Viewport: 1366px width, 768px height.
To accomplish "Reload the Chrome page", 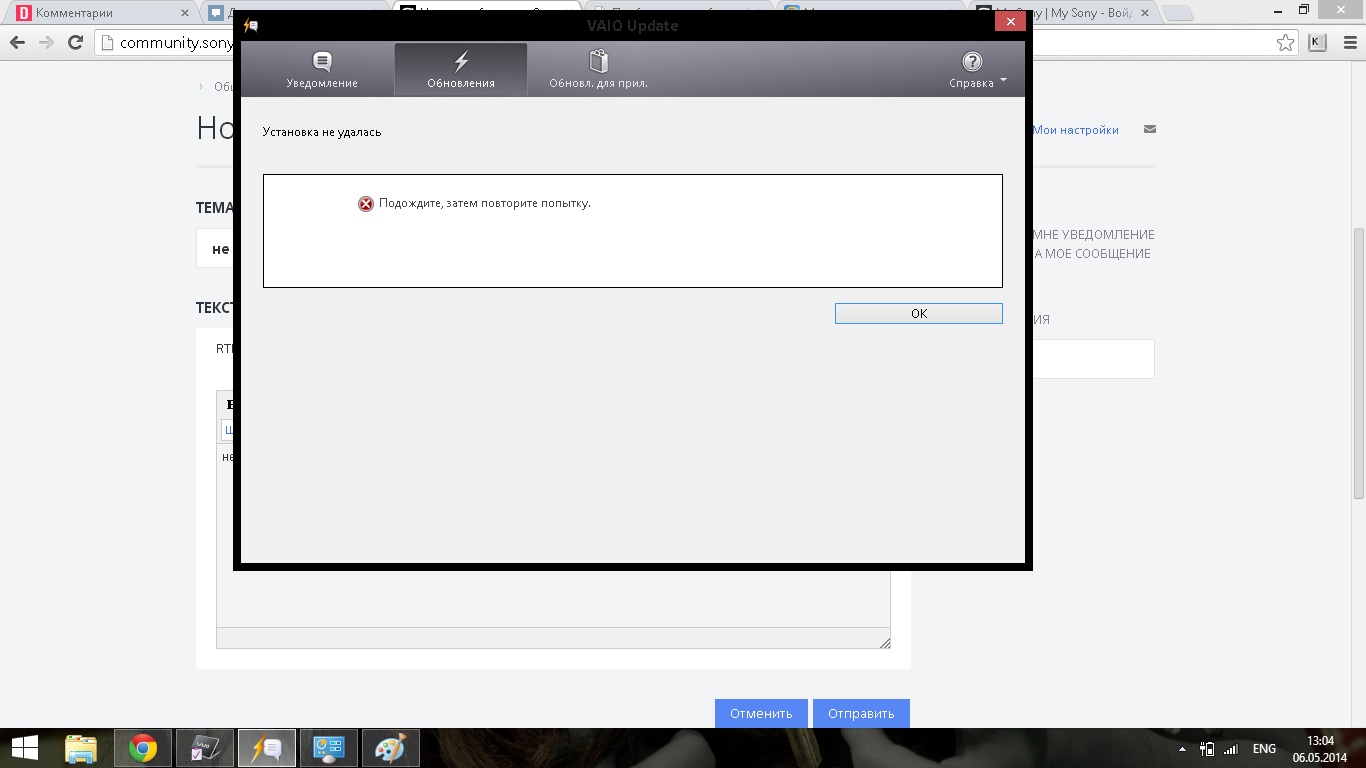I will tap(75, 43).
